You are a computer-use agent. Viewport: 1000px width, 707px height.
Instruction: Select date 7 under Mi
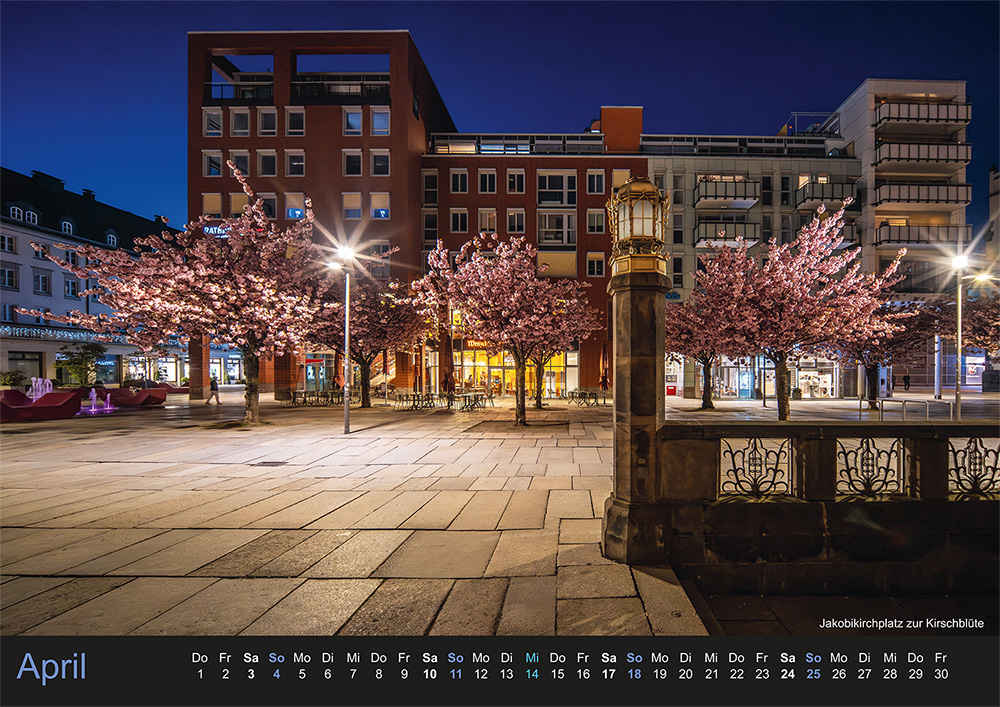click(353, 674)
